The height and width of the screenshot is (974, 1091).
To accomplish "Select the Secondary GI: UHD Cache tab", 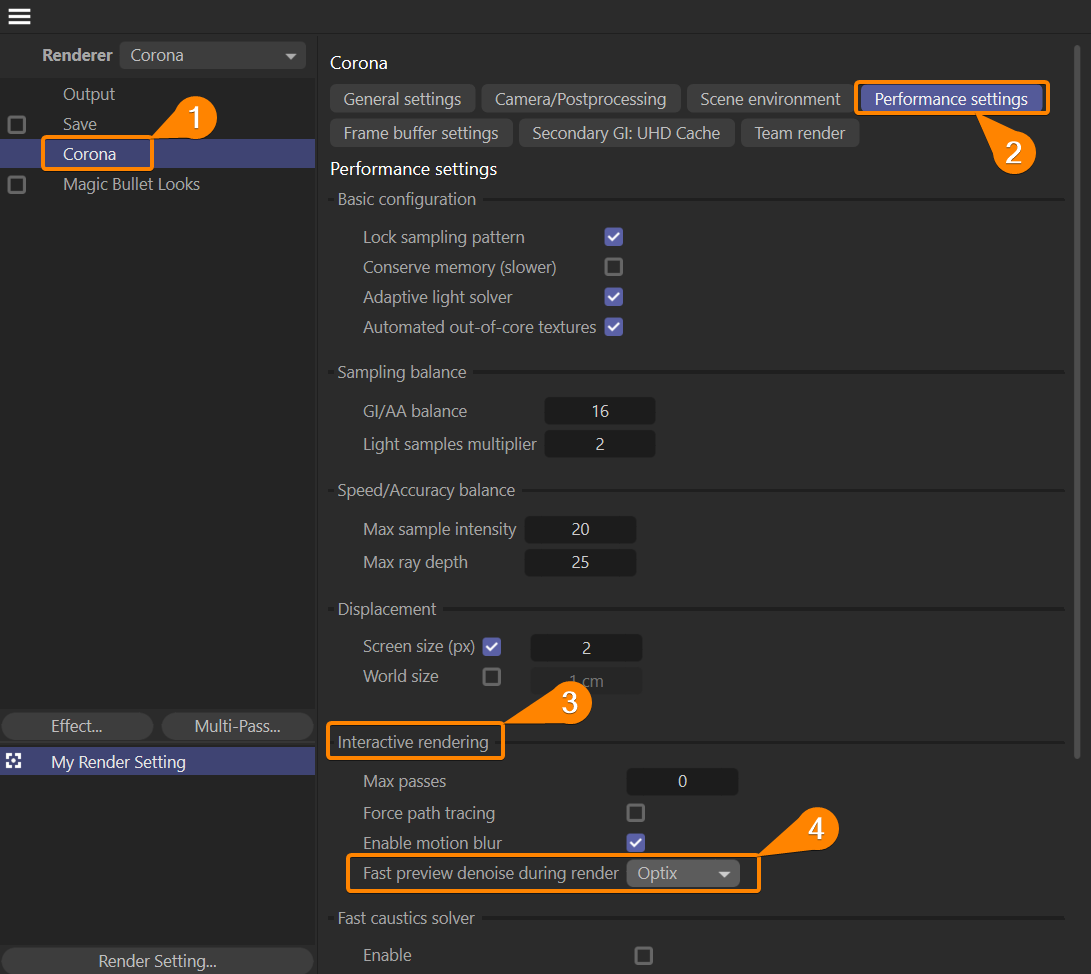I will tap(626, 133).
